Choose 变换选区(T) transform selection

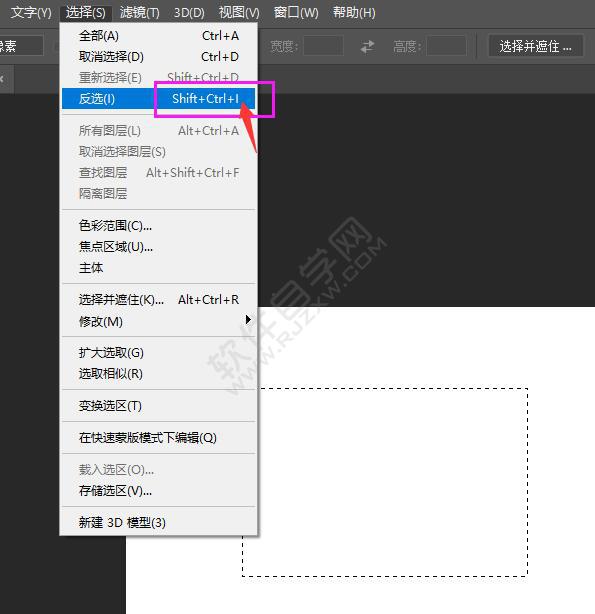(159, 406)
